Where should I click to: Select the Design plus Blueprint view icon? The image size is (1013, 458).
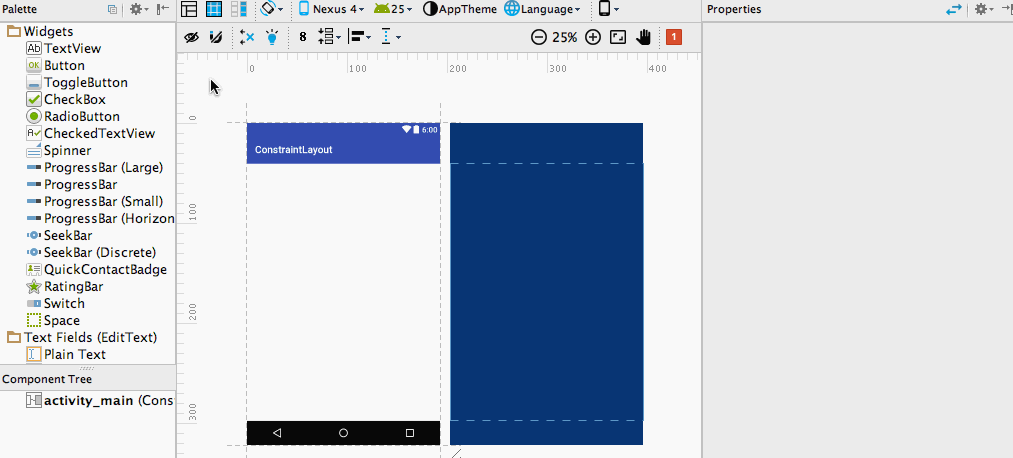pyautogui.click(x=239, y=9)
